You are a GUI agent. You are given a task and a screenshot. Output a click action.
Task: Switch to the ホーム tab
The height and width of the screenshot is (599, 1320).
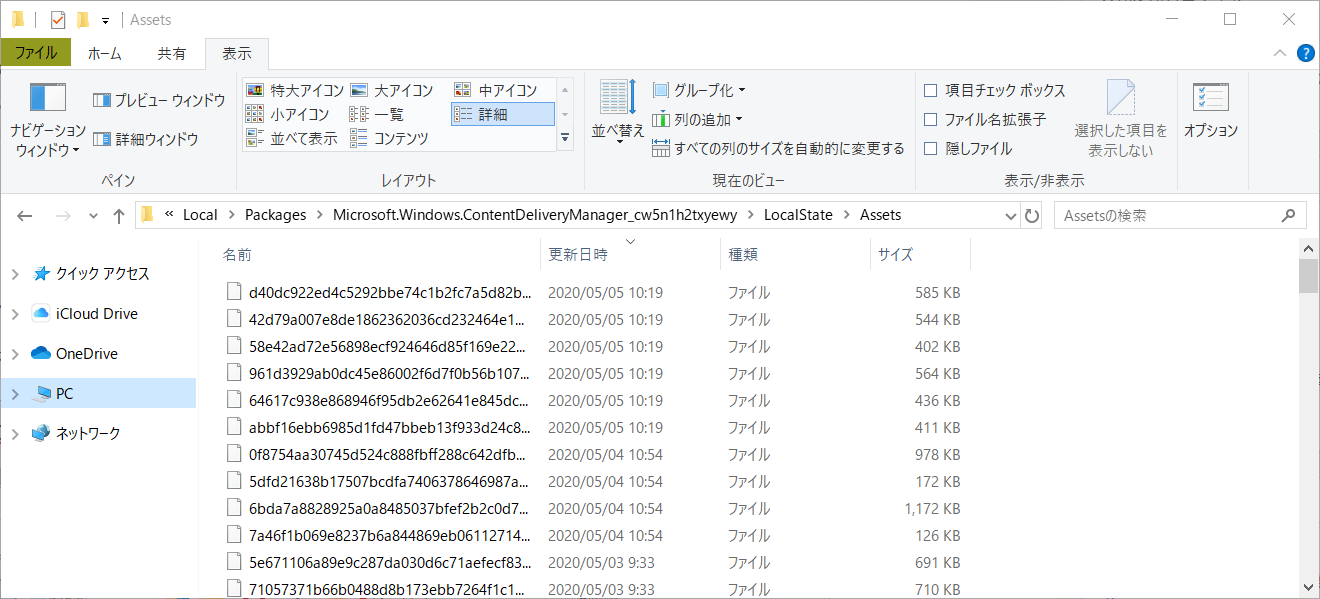coord(105,53)
